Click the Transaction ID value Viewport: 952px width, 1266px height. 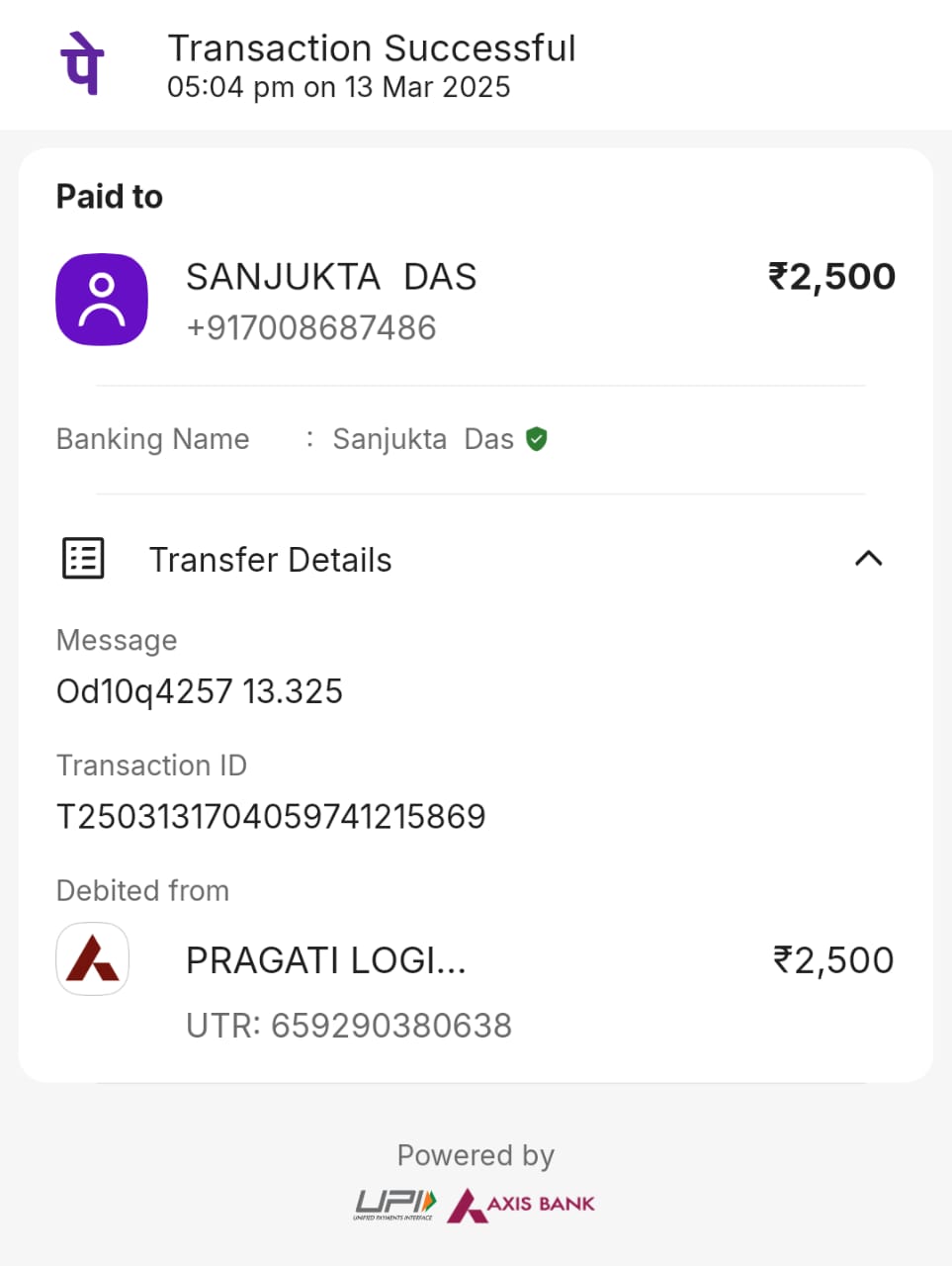point(271,817)
